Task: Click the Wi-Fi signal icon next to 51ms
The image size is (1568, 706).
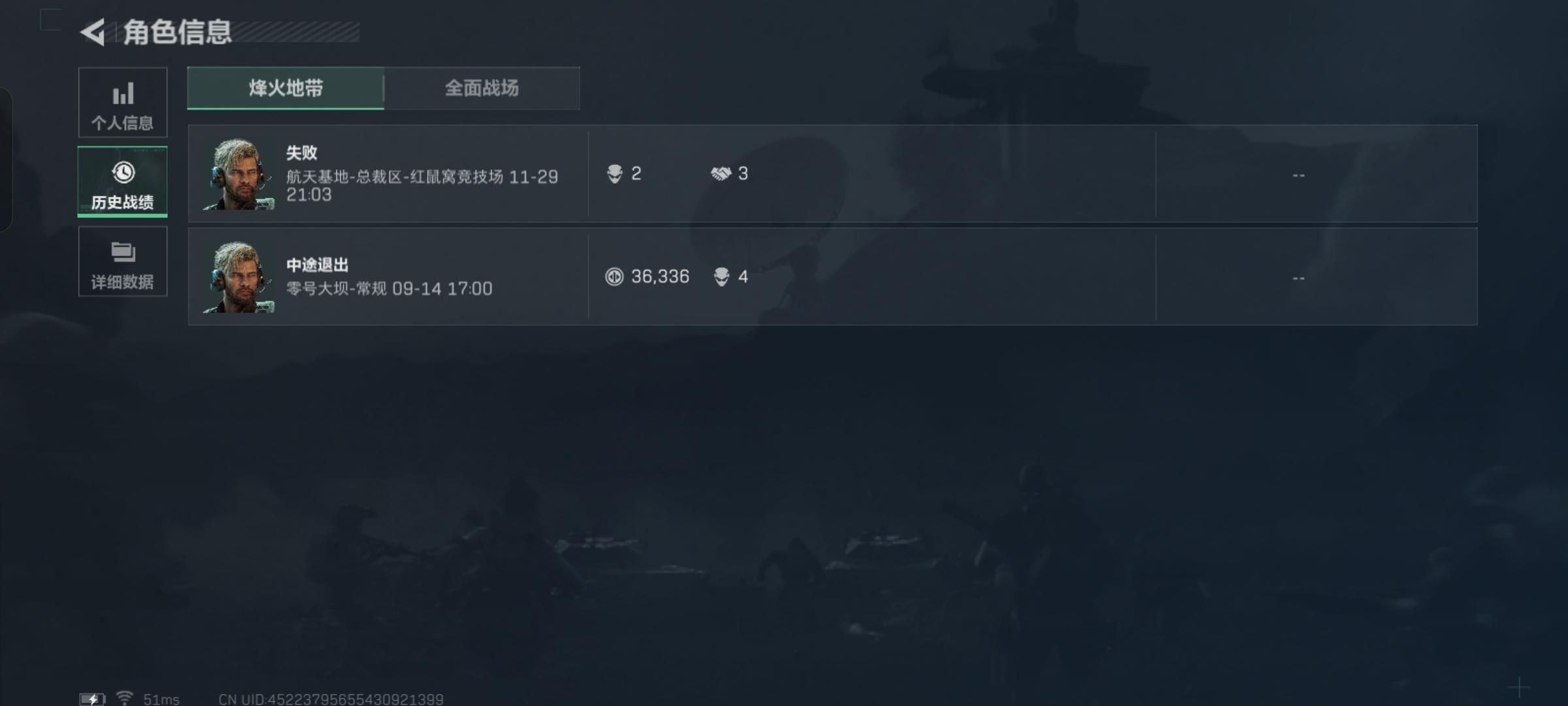Action: 124,698
